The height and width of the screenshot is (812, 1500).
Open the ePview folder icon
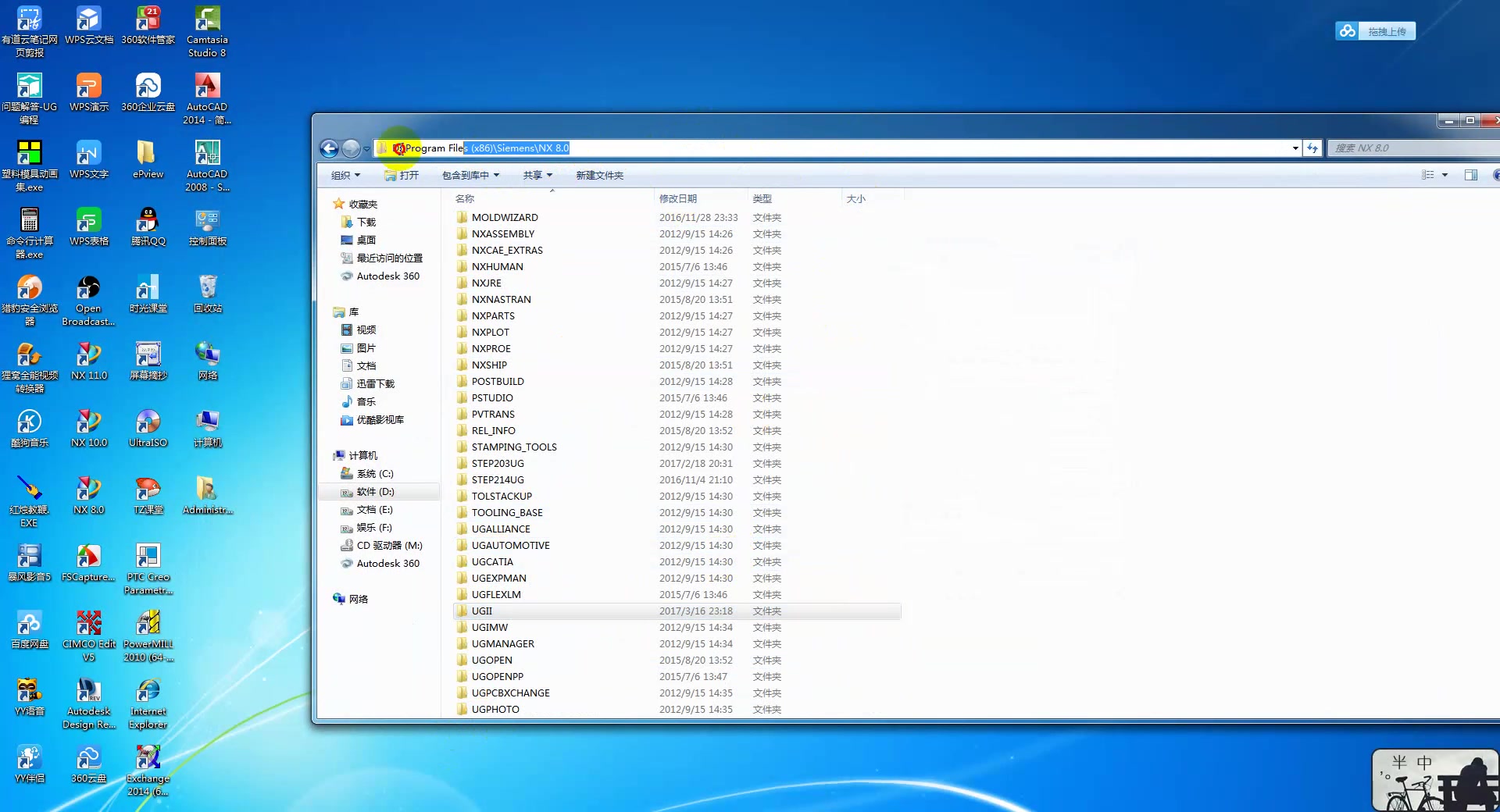point(148,159)
